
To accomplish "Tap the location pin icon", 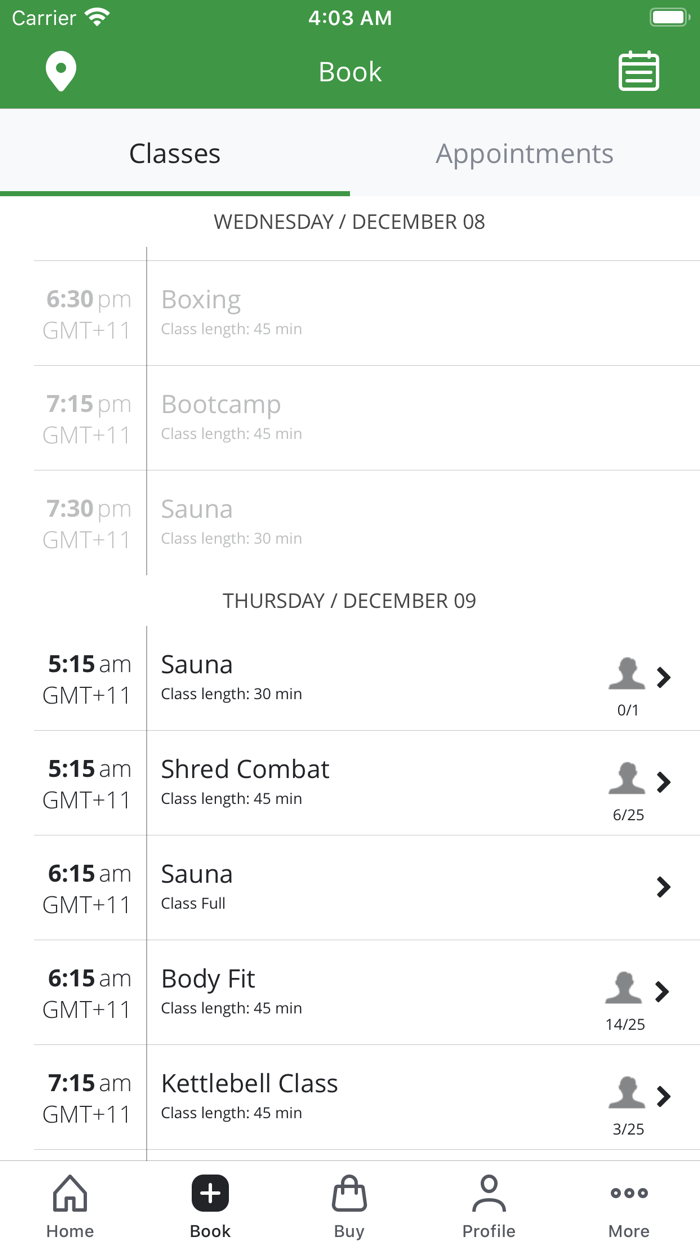I will 61,72.
